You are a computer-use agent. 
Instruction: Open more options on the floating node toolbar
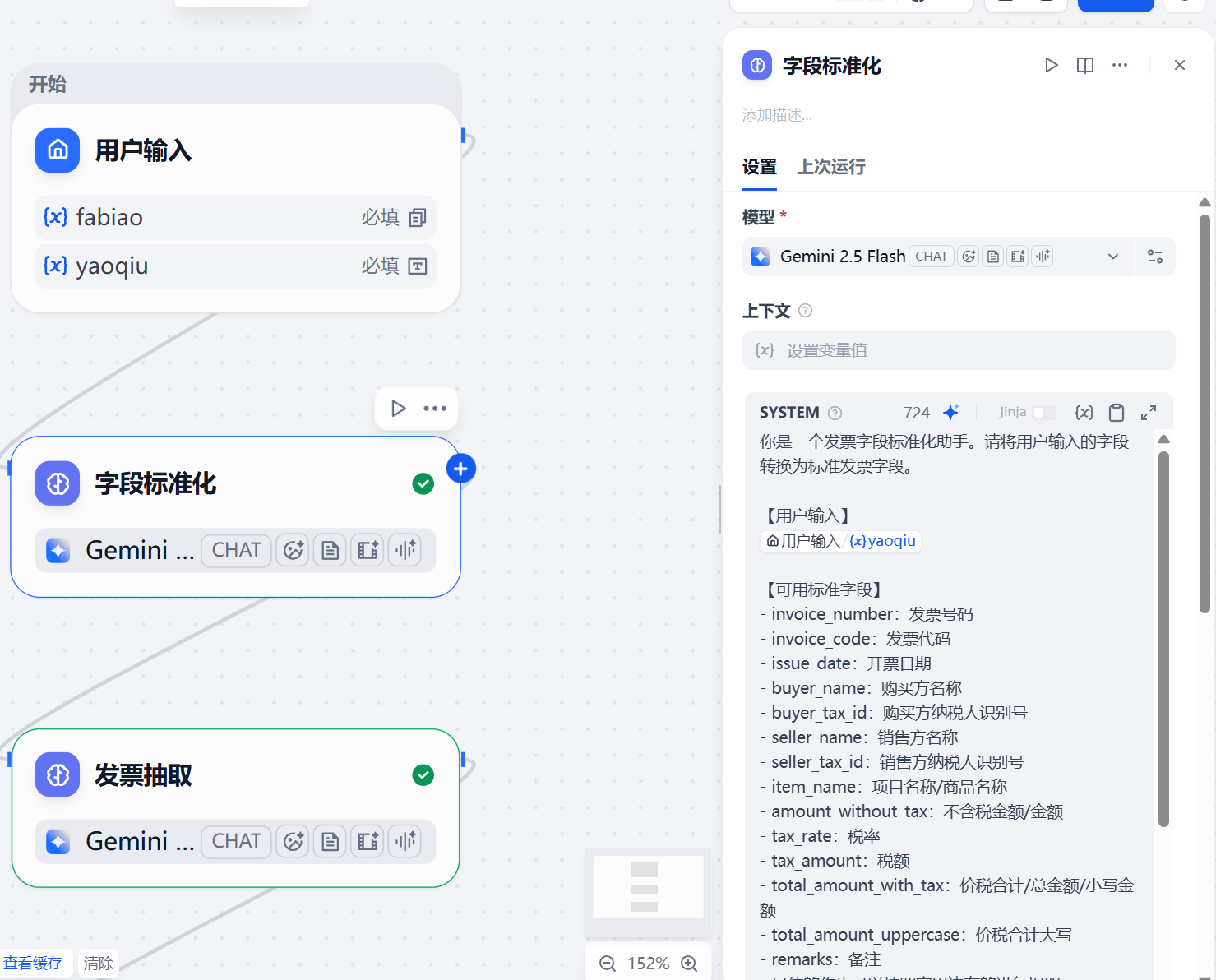(x=435, y=409)
